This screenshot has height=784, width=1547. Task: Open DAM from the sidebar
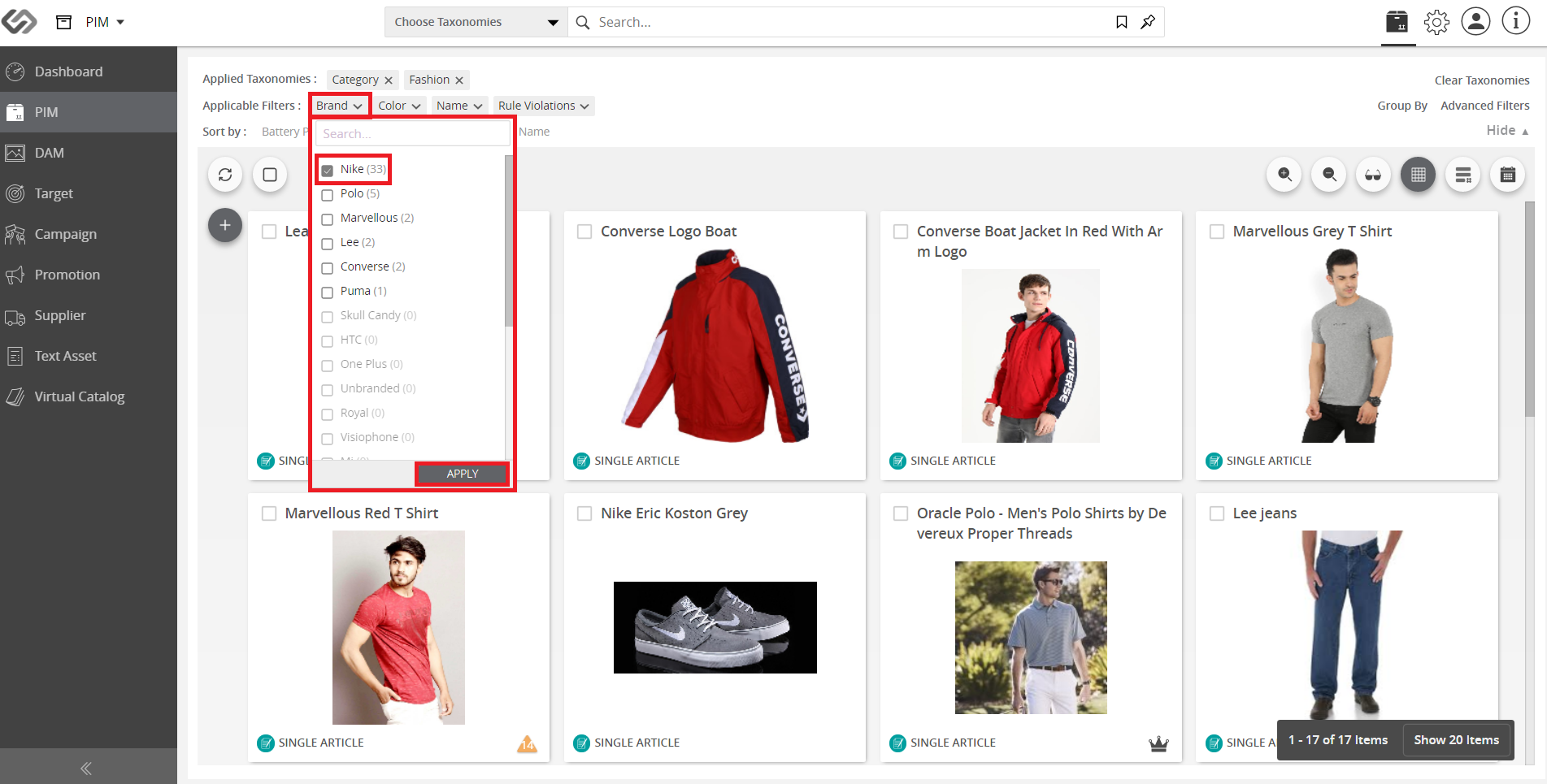click(x=89, y=153)
